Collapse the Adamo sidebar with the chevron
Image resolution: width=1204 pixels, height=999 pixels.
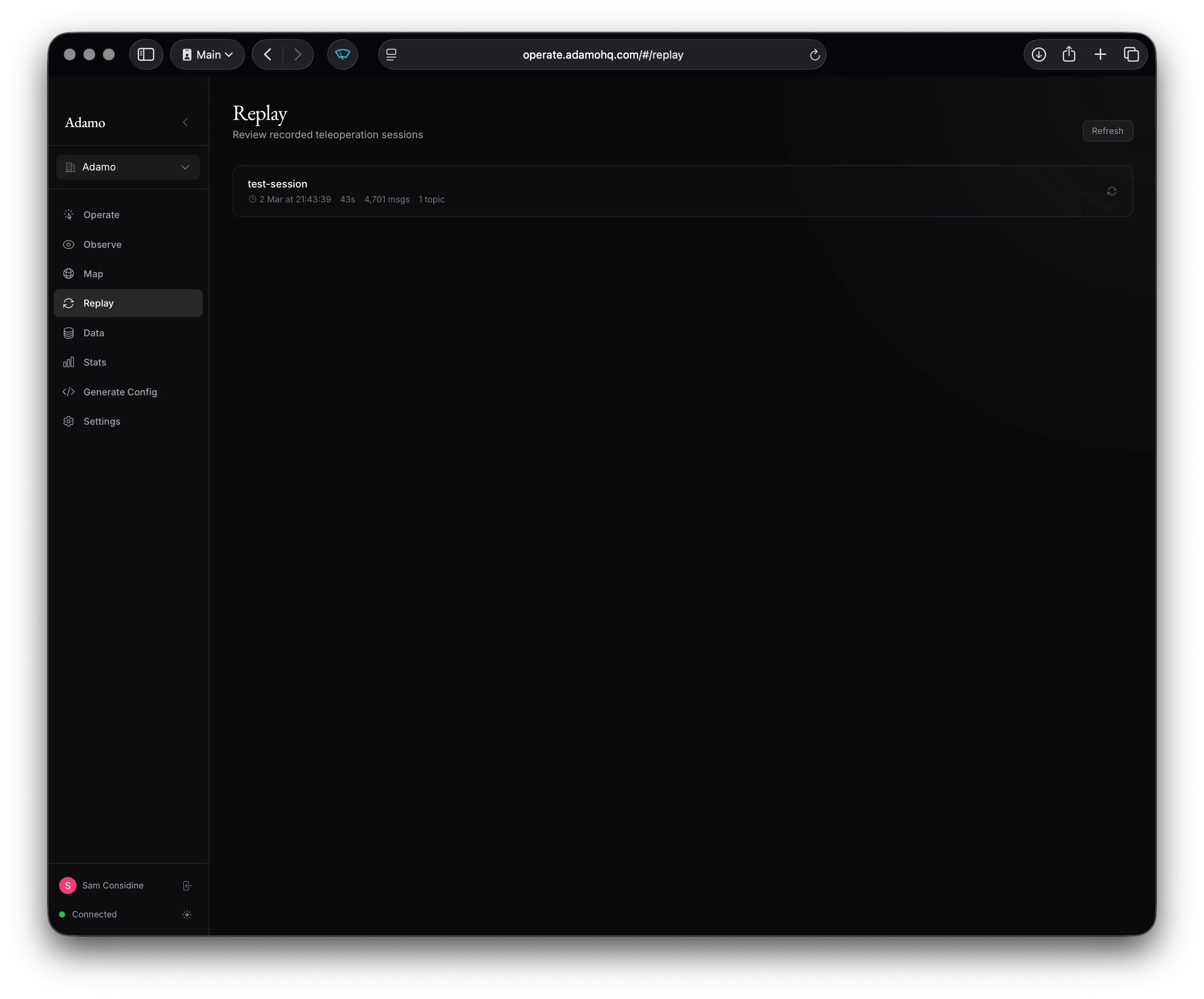coord(185,122)
